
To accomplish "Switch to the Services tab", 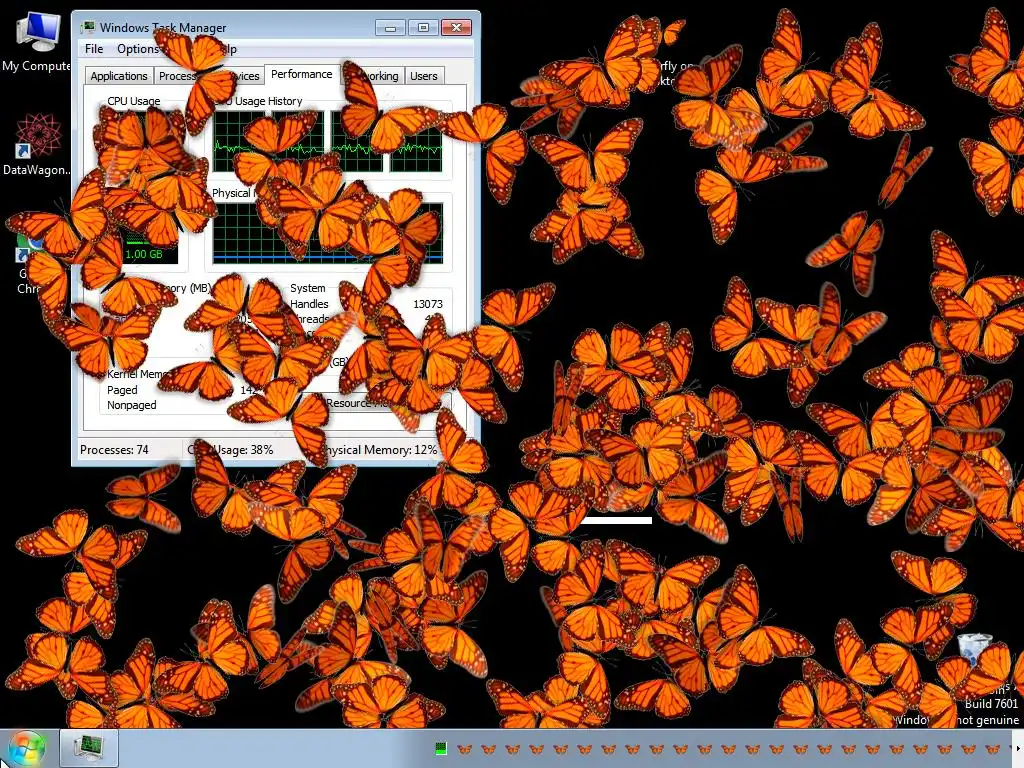I will [x=244, y=76].
